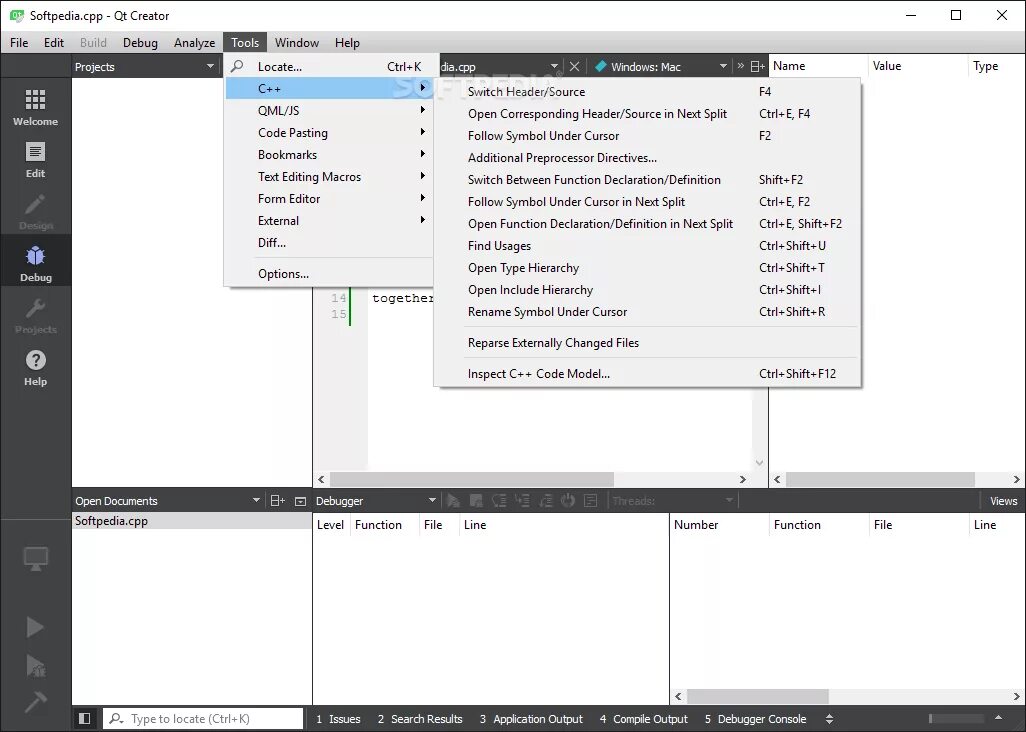Open the Debugger Console pane
Viewport: 1026px width, 732px height.
755,719
